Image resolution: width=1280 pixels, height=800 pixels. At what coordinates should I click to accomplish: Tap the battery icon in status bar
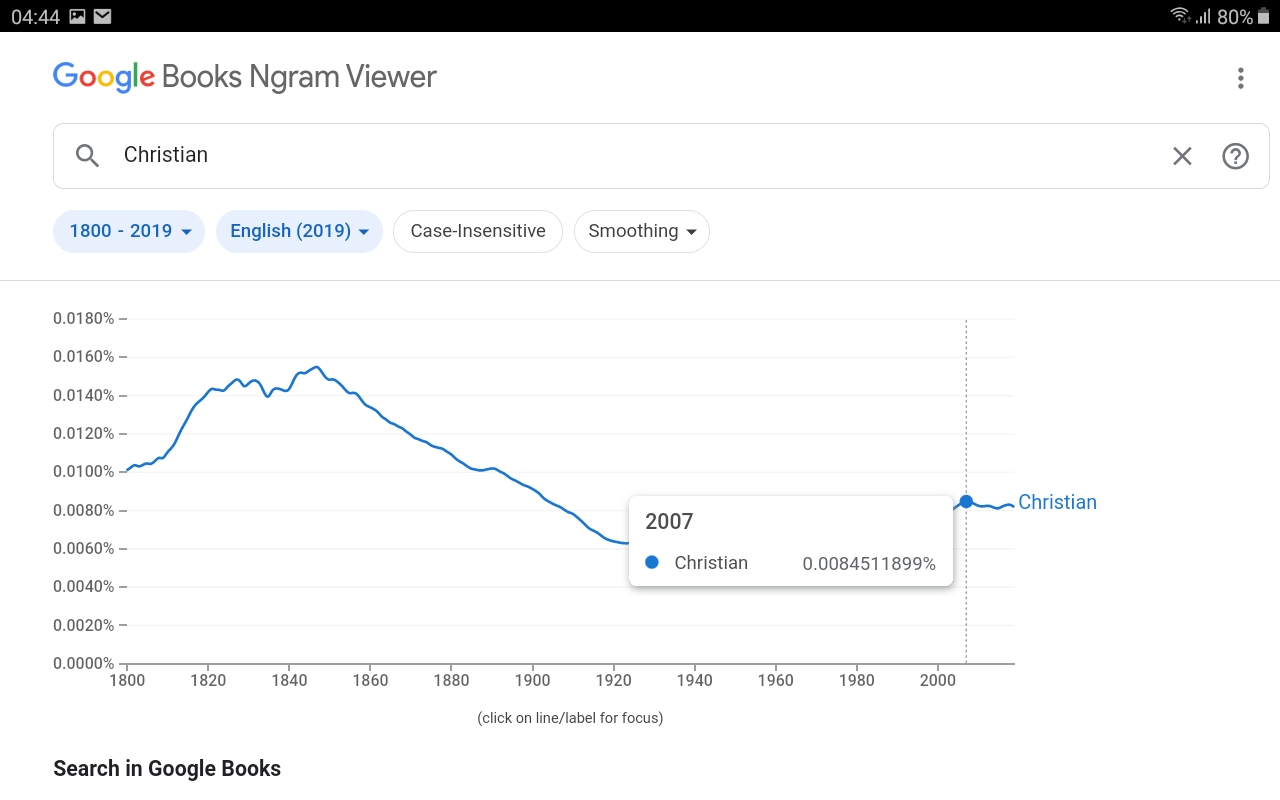coord(1263,16)
